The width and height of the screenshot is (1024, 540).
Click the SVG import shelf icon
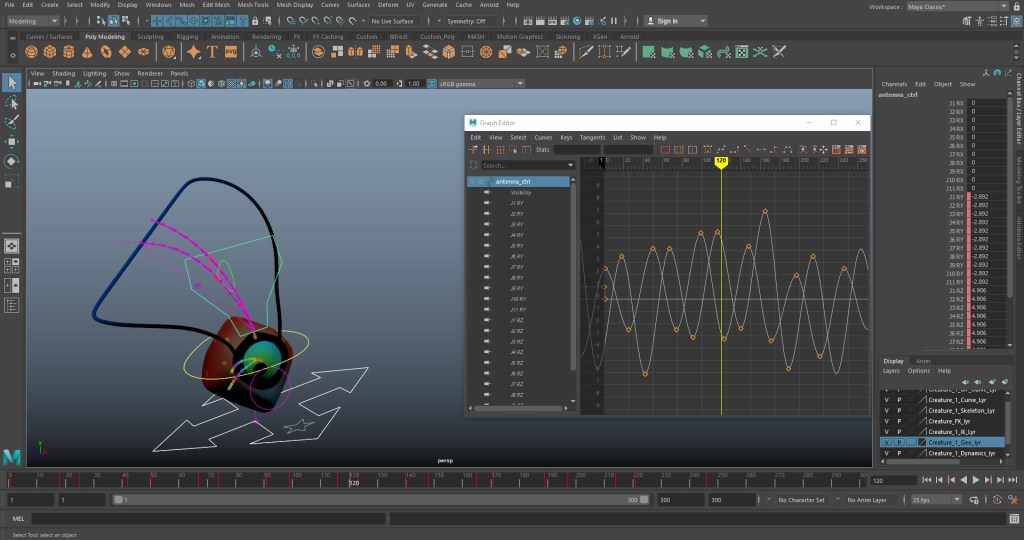pos(231,52)
